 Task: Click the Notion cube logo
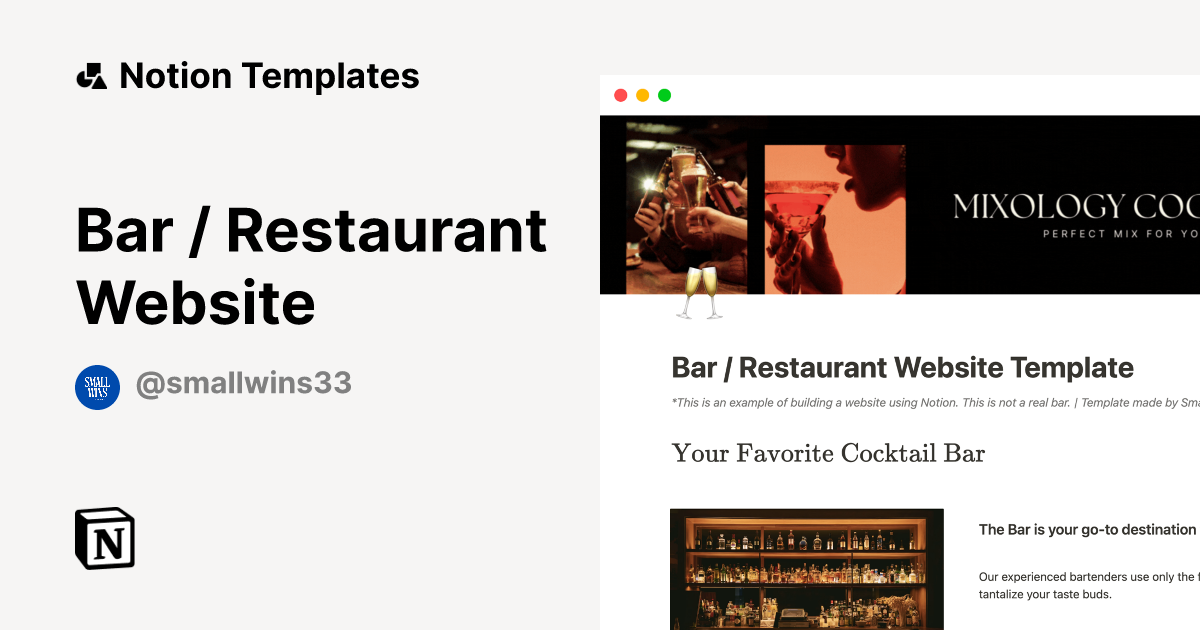tap(105, 538)
